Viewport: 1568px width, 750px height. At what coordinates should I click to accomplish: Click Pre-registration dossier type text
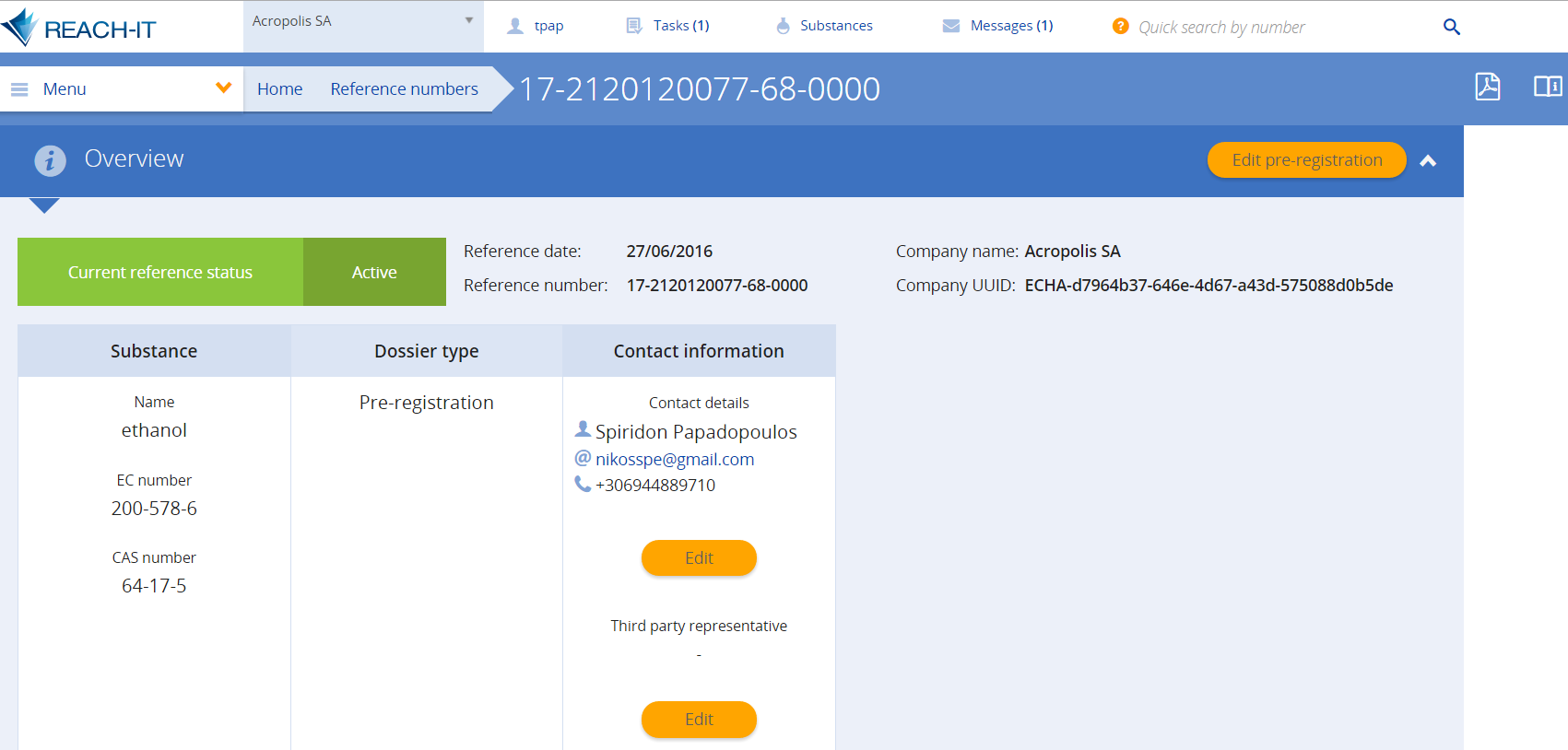coord(427,403)
